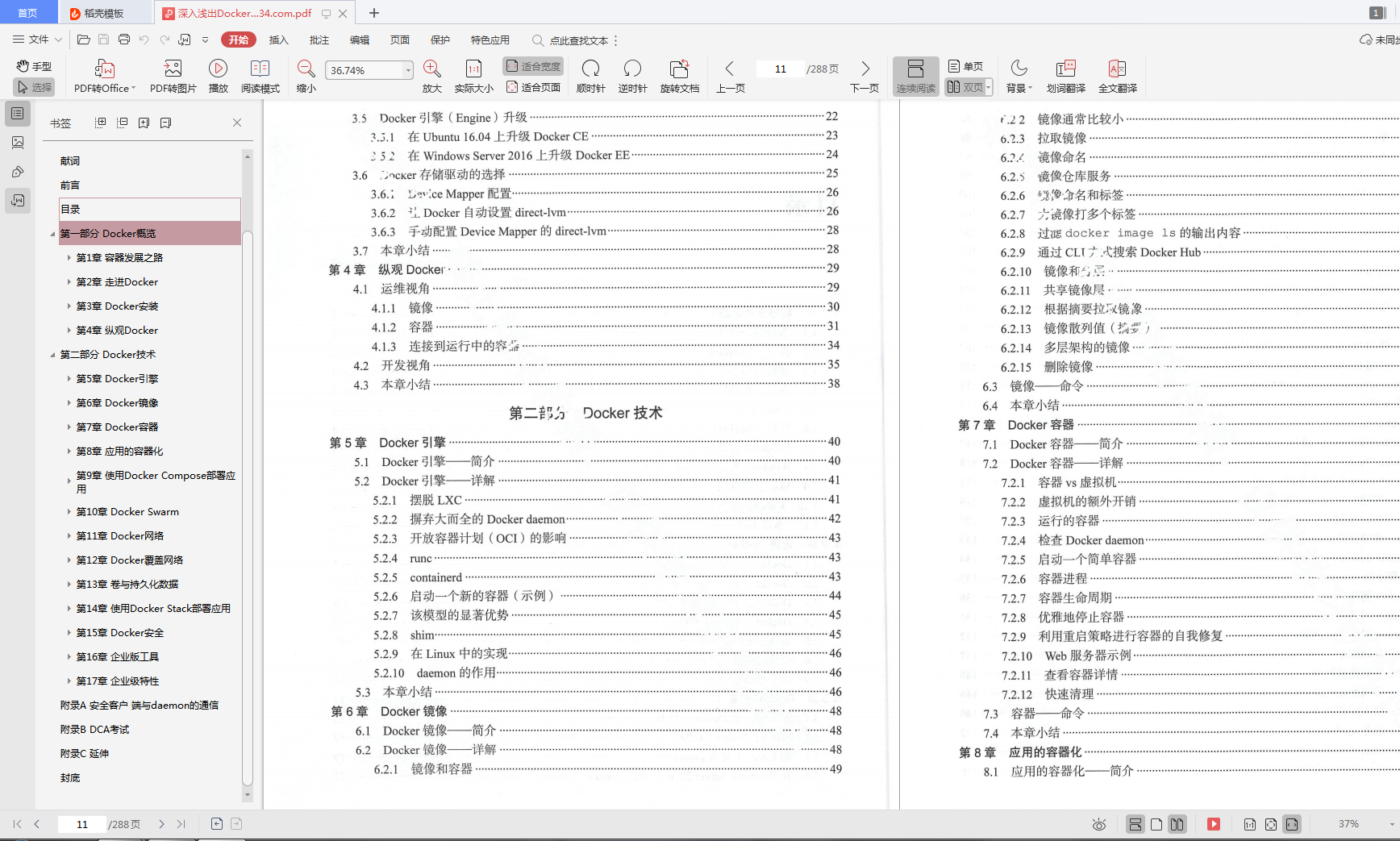Open thumbnails panel sidebar icon

[18, 143]
